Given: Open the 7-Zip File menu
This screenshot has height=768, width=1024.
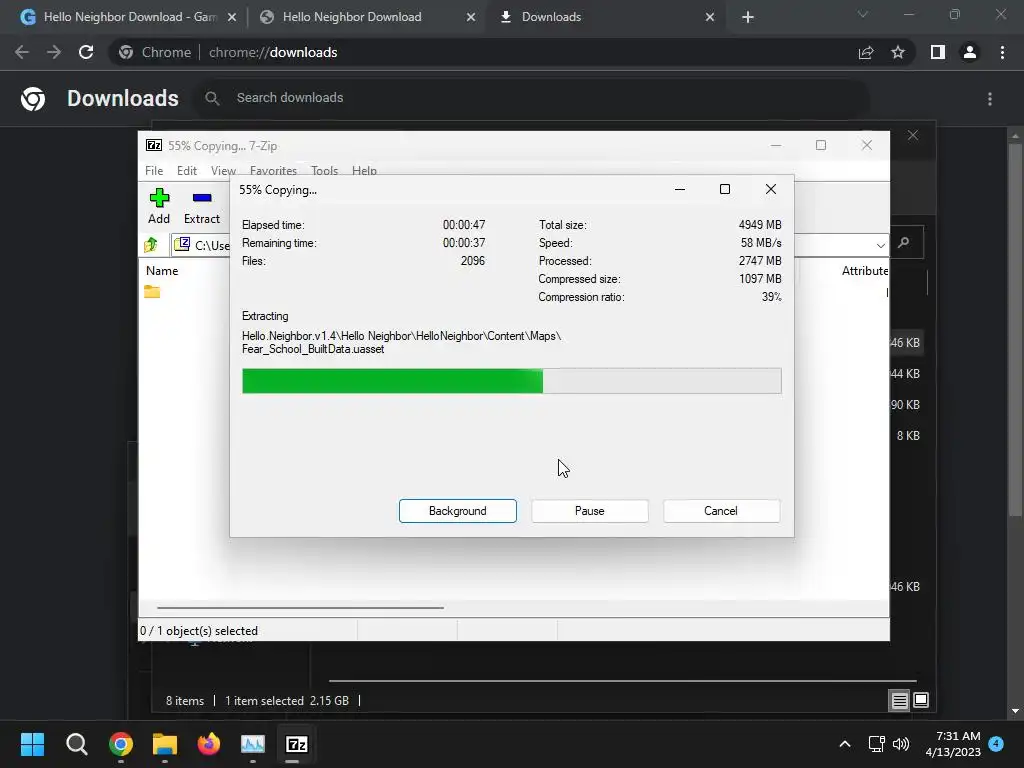Looking at the screenshot, I should click(154, 170).
